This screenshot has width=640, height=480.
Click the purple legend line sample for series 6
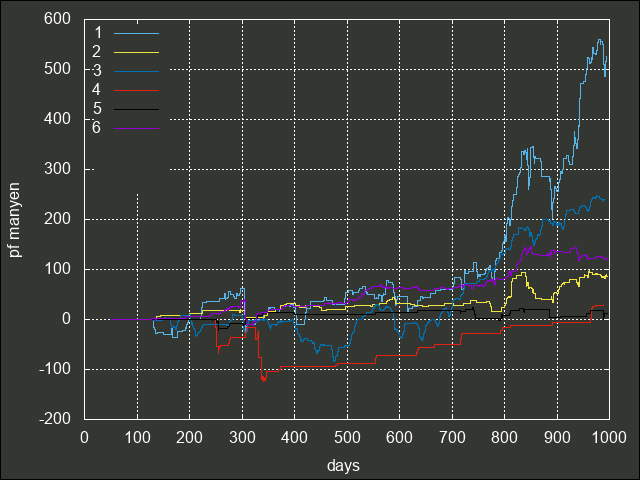(x=136, y=129)
